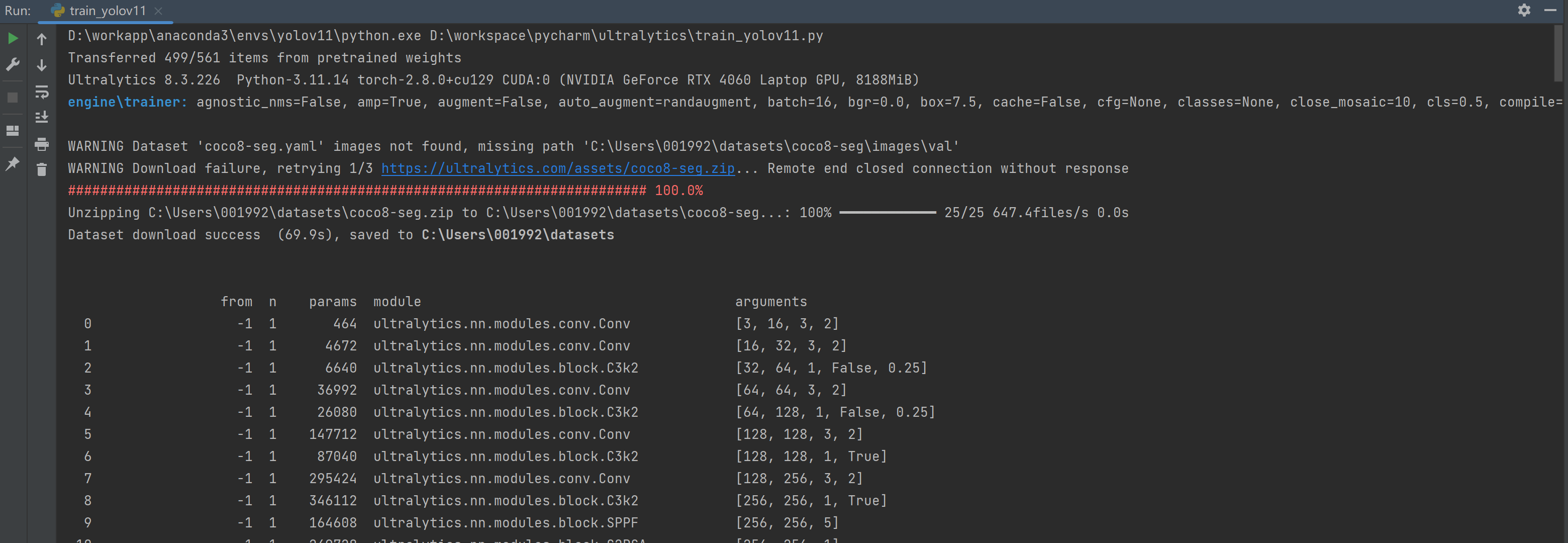The height and width of the screenshot is (543, 1568).
Task: Print console output icon
Action: tap(41, 144)
